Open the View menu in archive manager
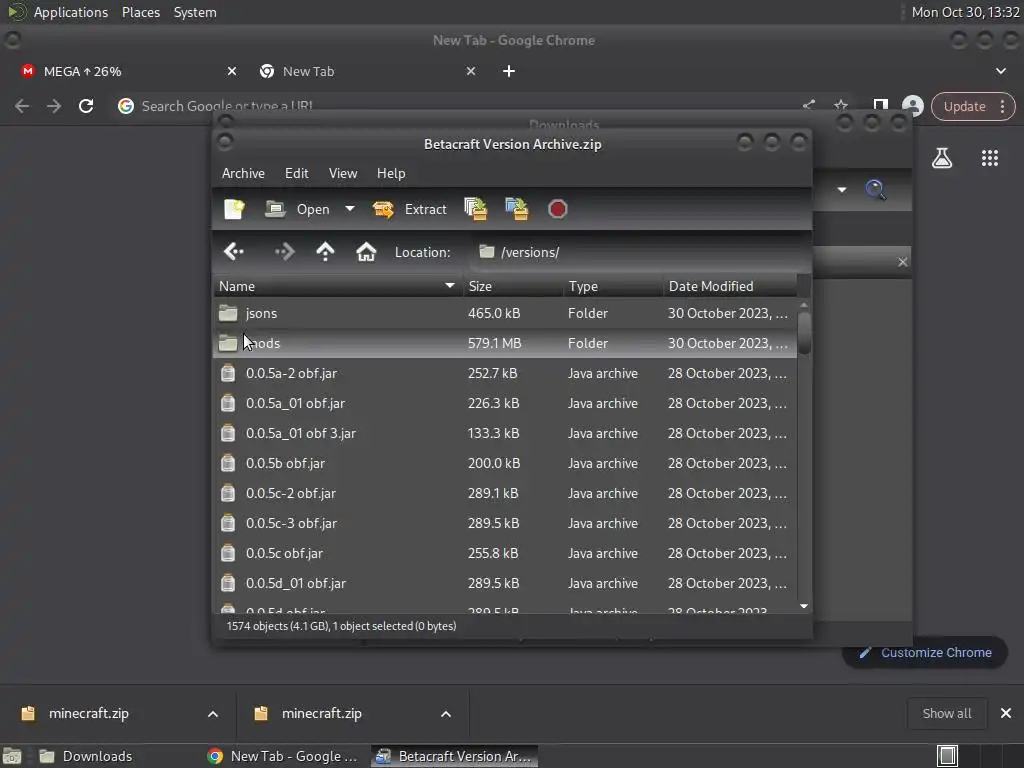The image size is (1024, 768). point(343,173)
